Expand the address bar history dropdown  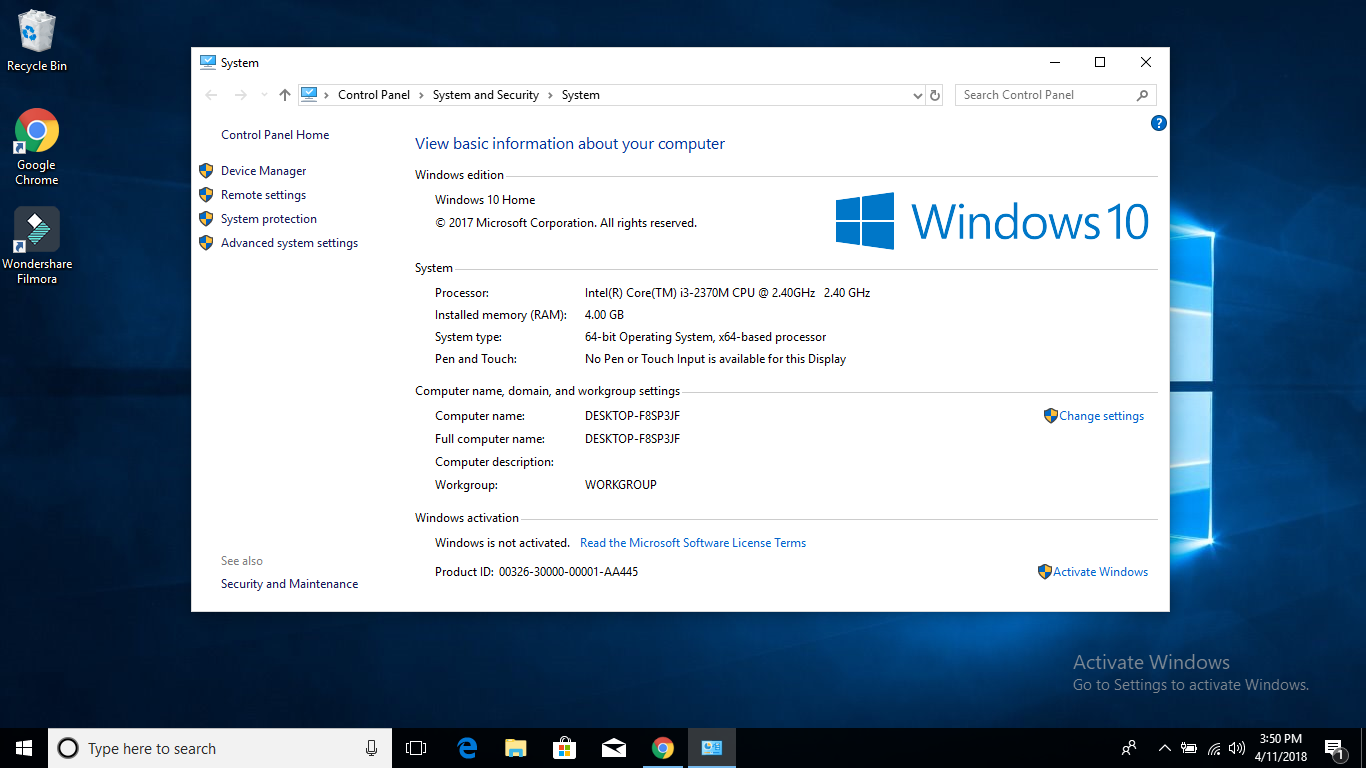pos(918,95)
